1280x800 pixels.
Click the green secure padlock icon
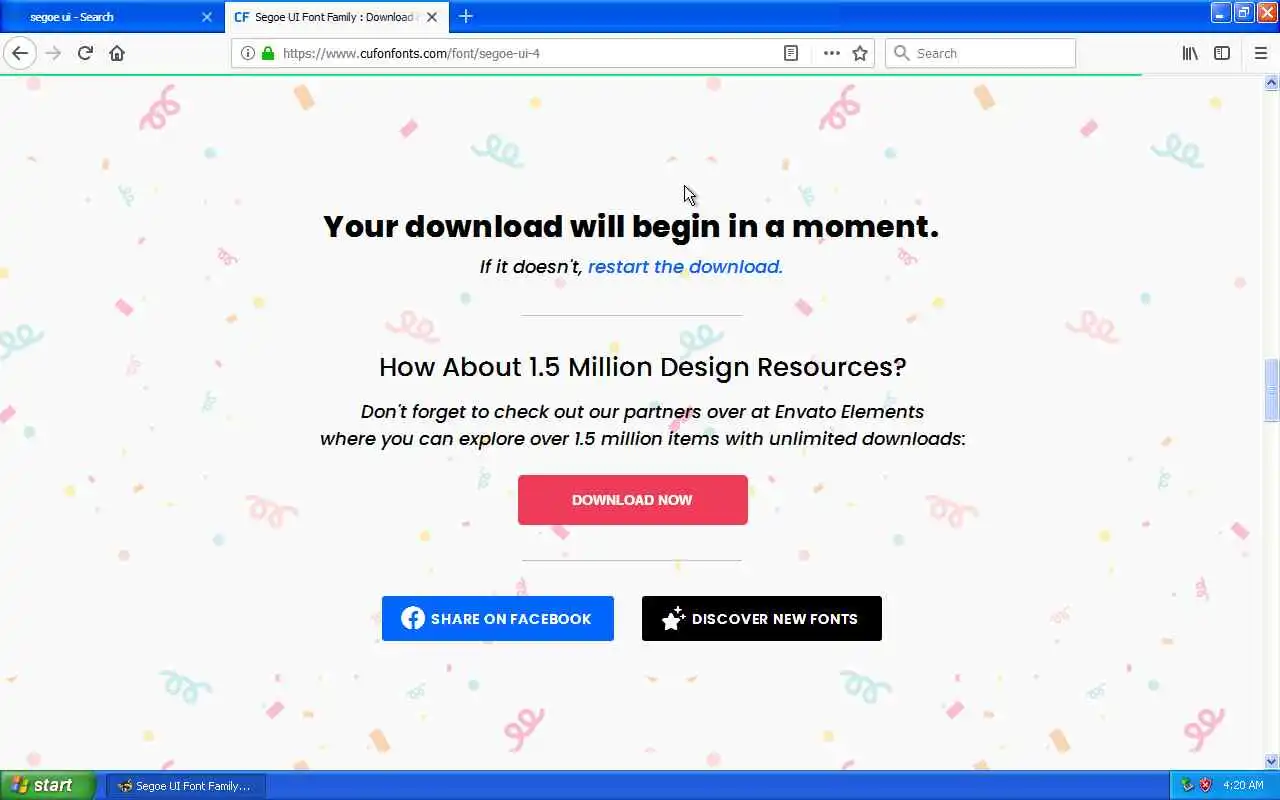point(267,53)
